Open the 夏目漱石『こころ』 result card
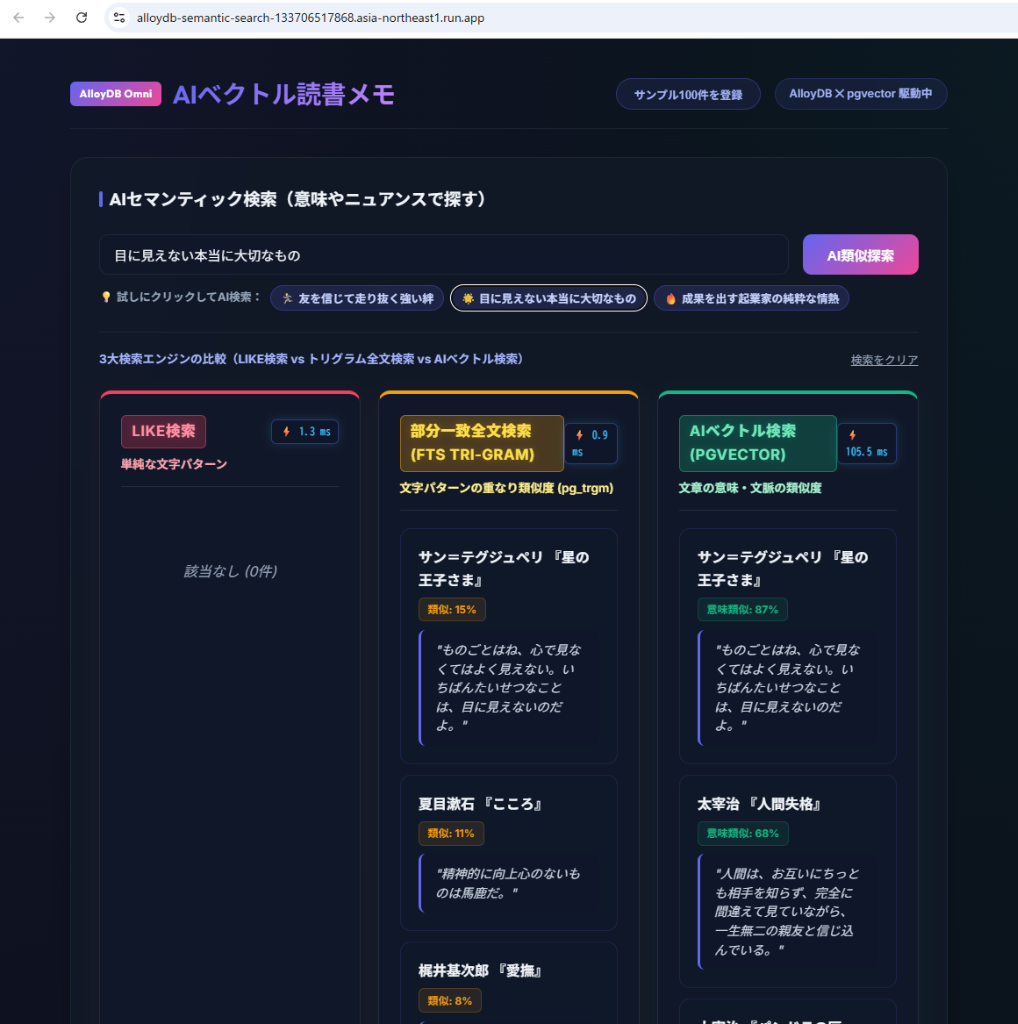1018x1024 pixels. point(509,853)
